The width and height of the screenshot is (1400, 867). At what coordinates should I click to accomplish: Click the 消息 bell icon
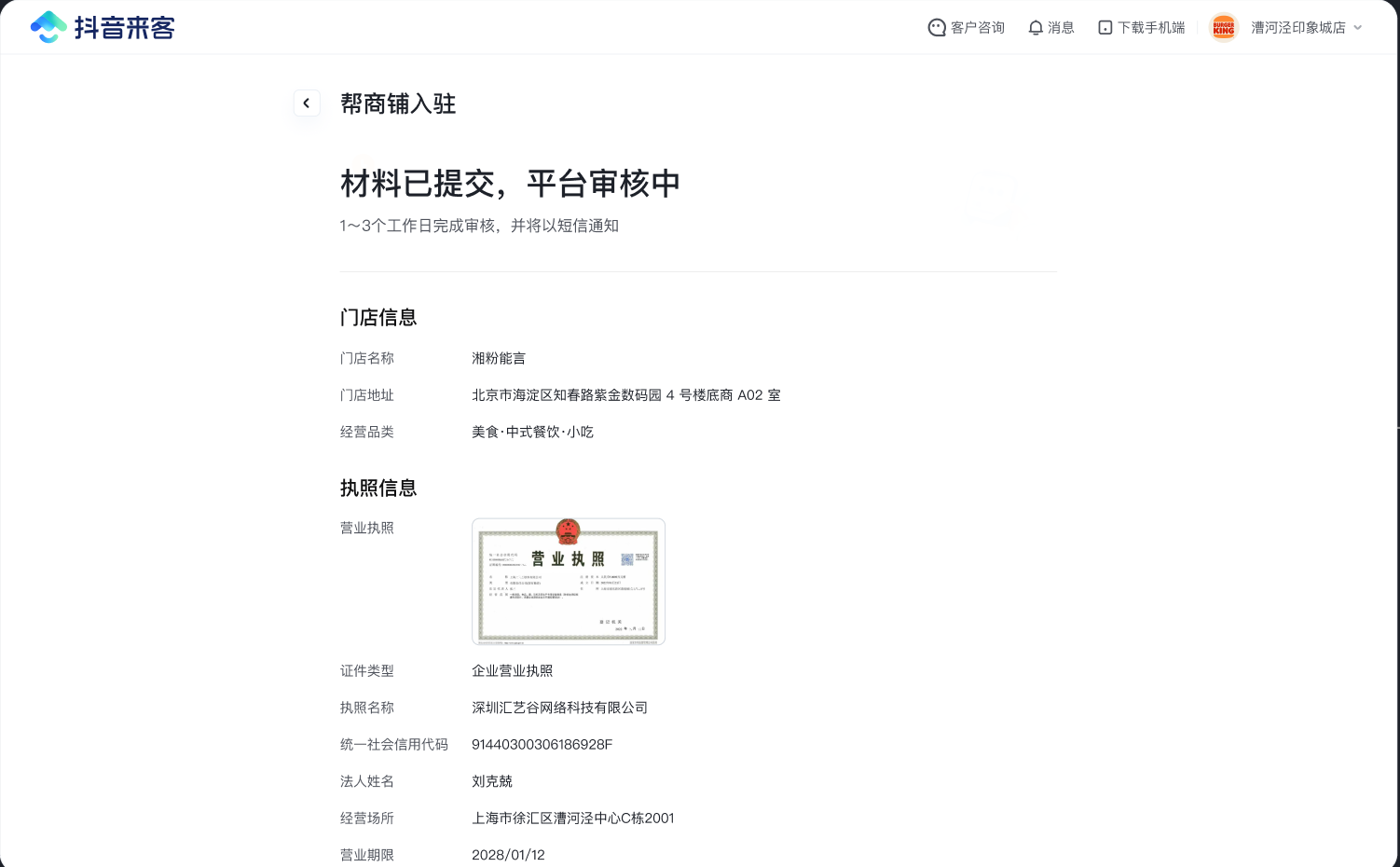click(1035, 28)
